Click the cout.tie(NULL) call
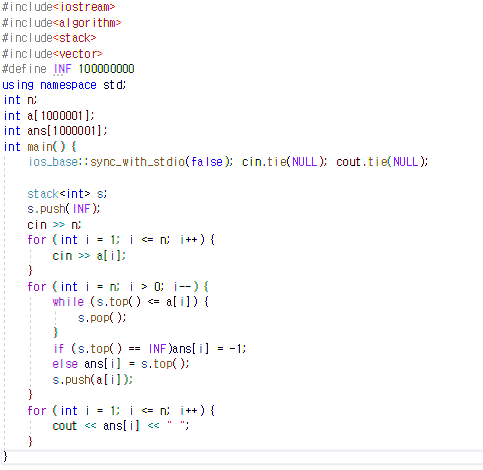This screenshot has width=483, height=470. pos(382,162)
